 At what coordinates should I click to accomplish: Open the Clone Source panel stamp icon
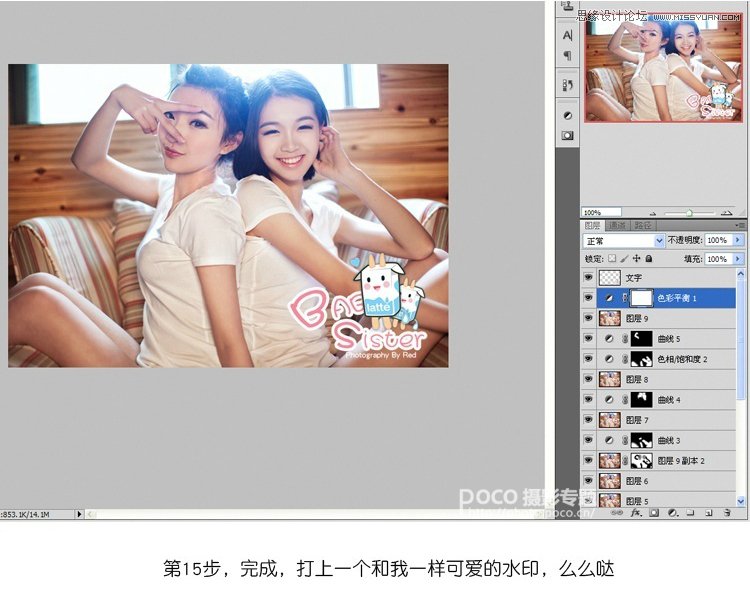coord(568,6)
